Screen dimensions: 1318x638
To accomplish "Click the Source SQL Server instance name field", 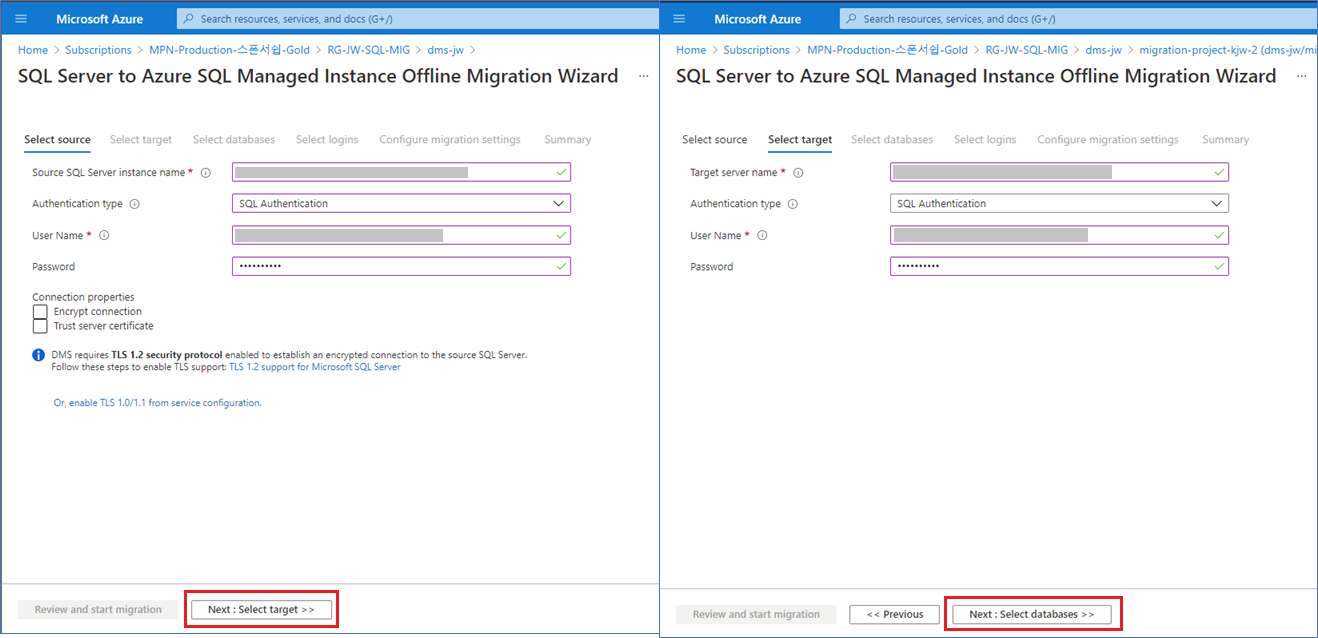I will (401, 173).
